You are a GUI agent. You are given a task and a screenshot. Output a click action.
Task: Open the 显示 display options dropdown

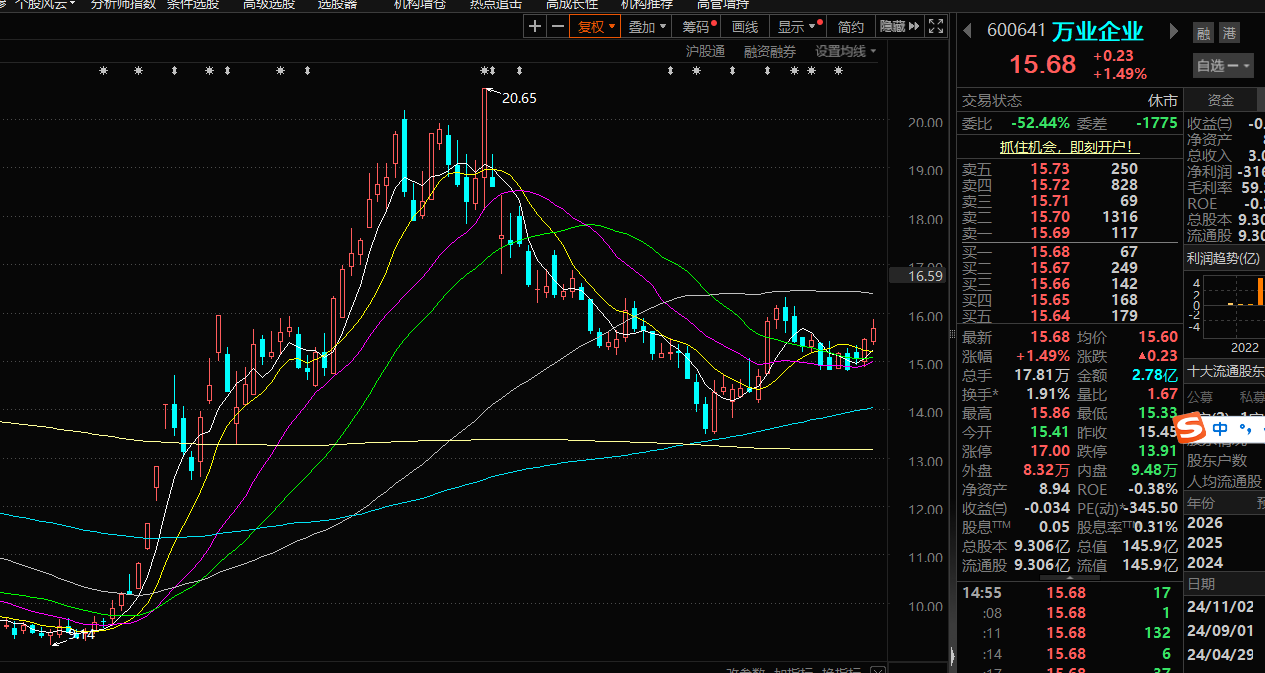tap(798, 27)
